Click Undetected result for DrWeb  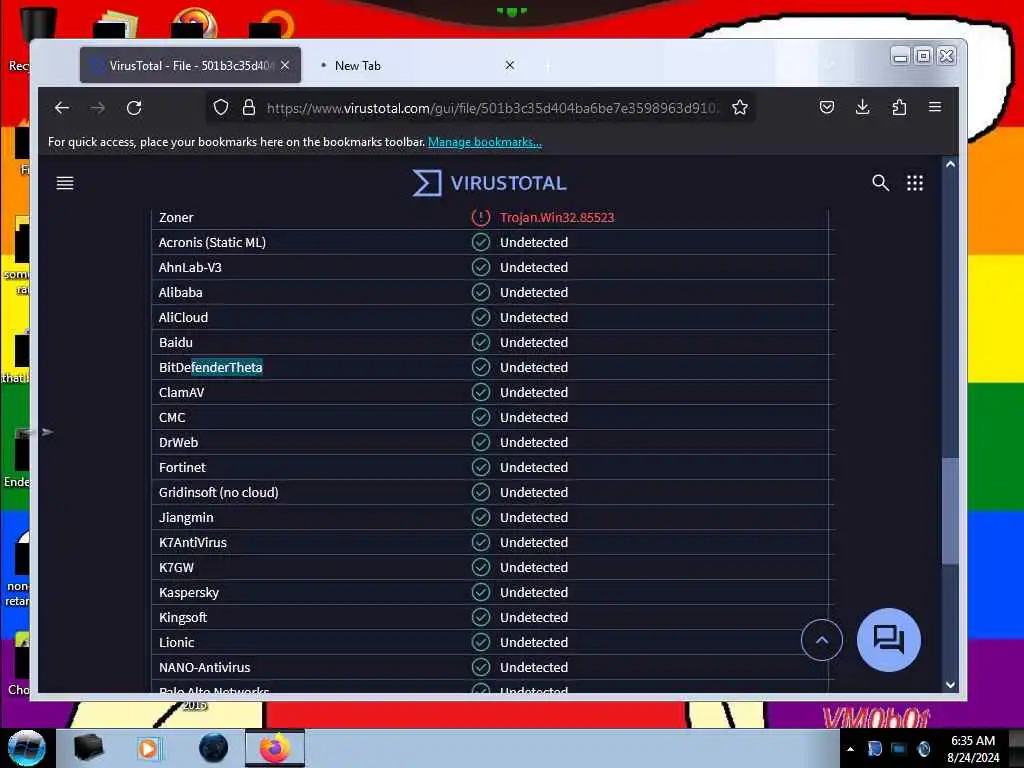coord(534,442)
